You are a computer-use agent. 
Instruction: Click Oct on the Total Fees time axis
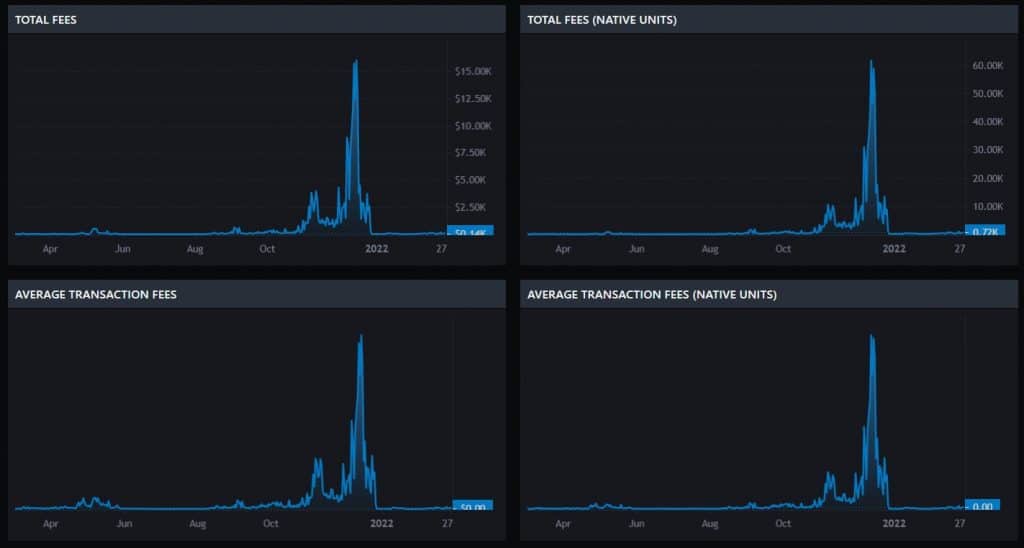pos(267,249)
